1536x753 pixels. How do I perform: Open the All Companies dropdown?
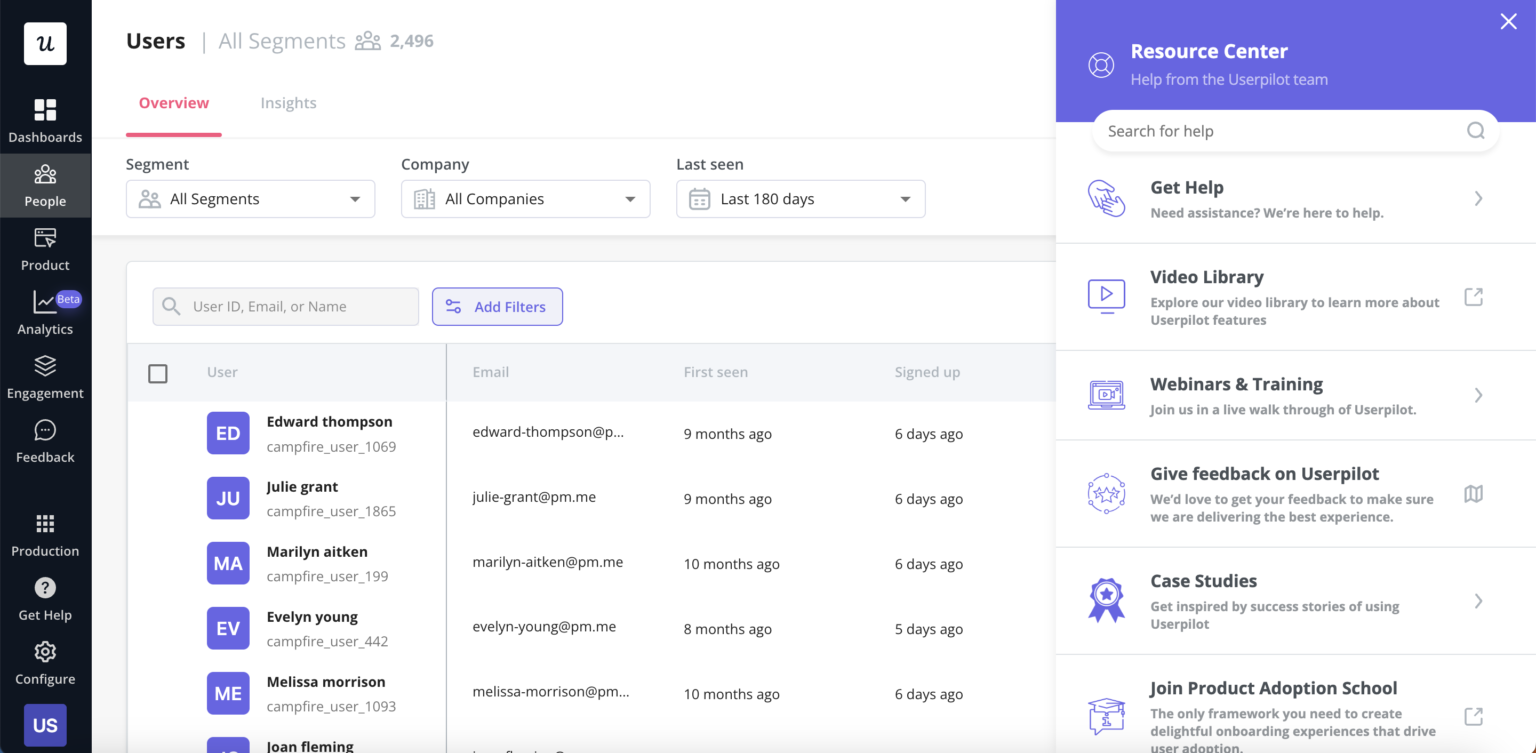coord(525,199)
